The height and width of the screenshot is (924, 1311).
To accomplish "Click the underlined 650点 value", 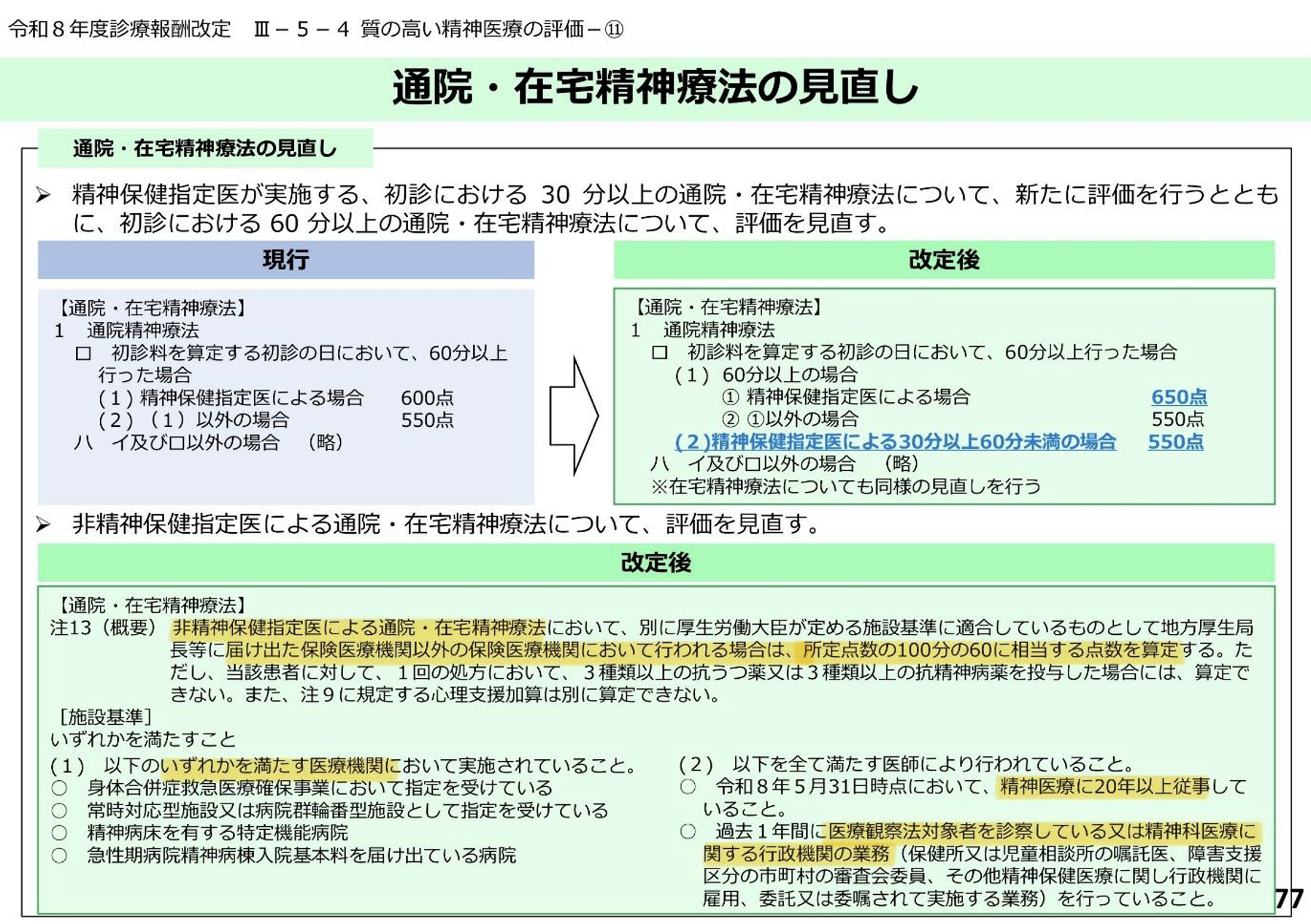I will pyautogui.click(x=1179, y=397).
